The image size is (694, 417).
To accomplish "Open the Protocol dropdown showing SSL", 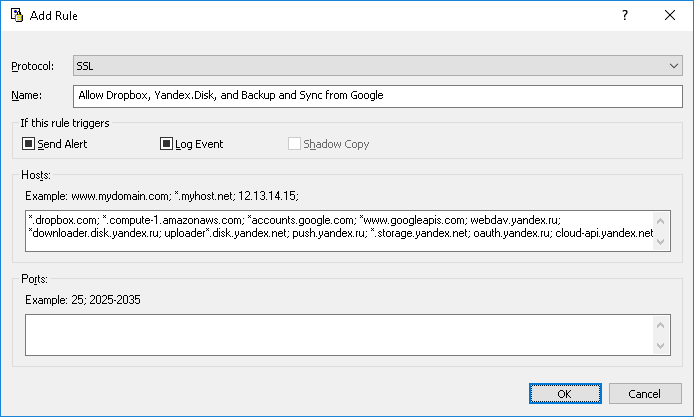I will 377,66.
